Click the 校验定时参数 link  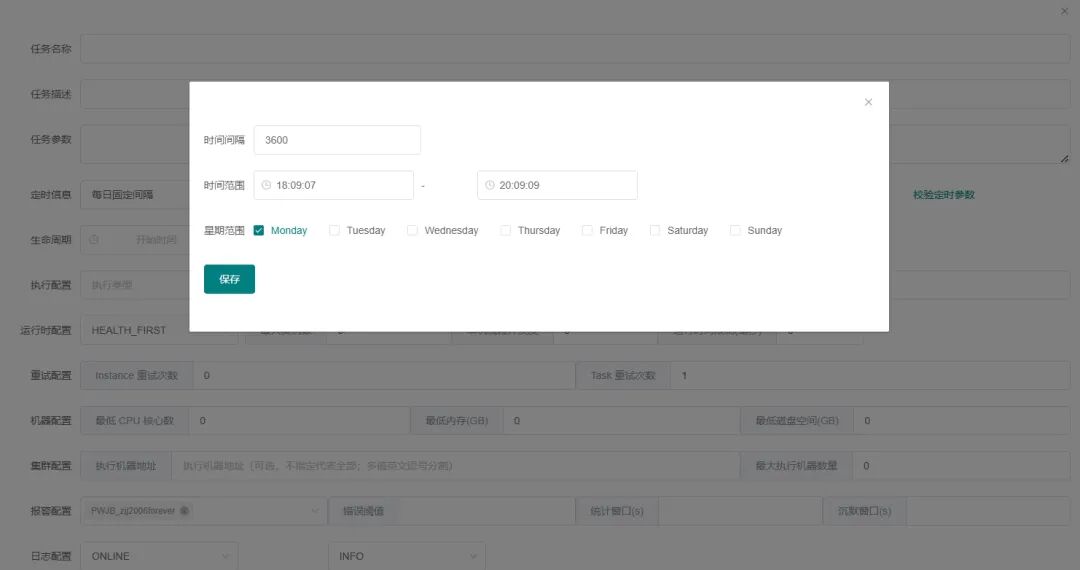944,195
